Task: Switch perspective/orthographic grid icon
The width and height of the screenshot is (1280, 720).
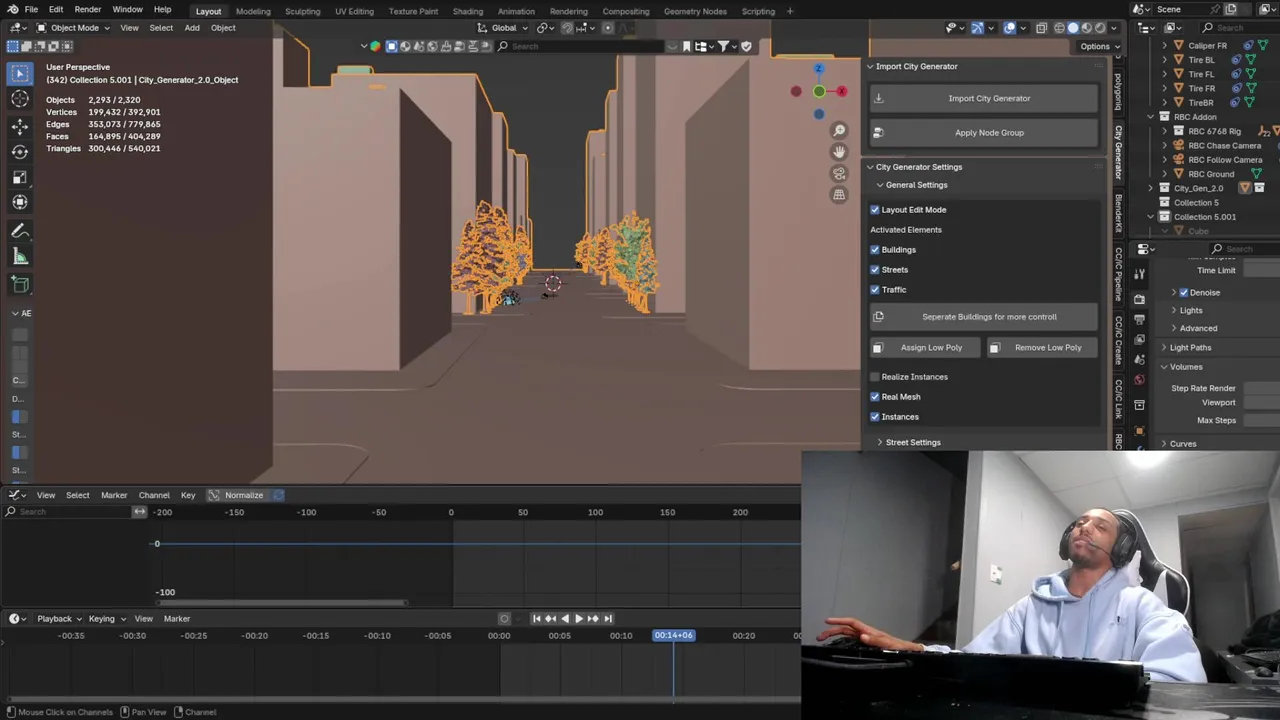Action: tap(839, 194)
